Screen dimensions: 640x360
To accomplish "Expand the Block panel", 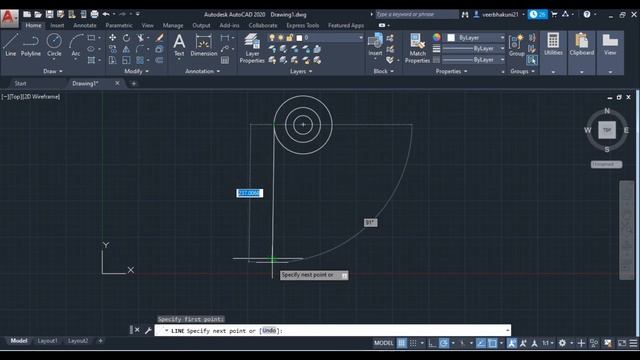I will pyautogui.click(x=384, y=71).
